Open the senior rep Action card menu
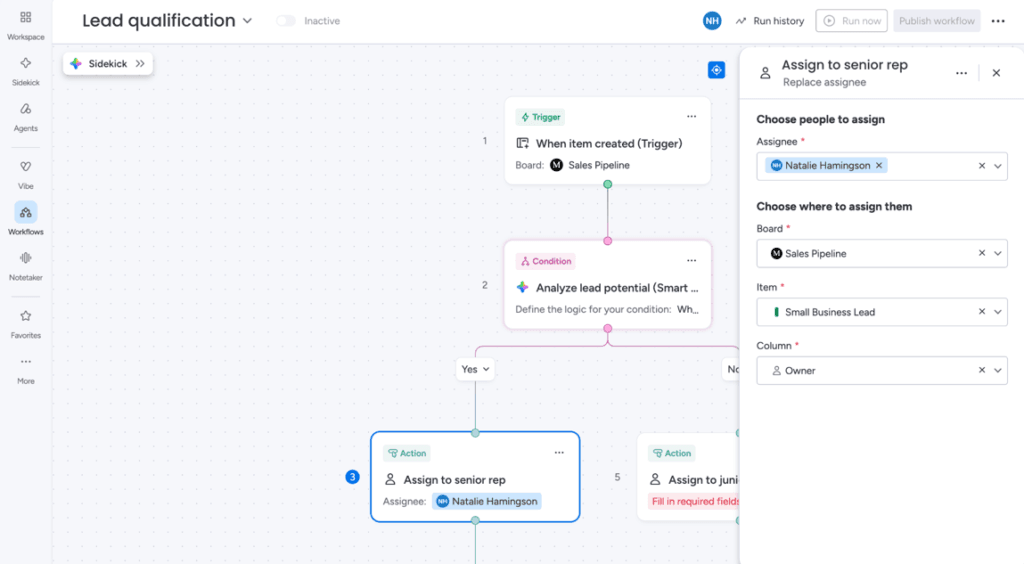Screen dimensions: 1024x564 click(x=559, y=452)
